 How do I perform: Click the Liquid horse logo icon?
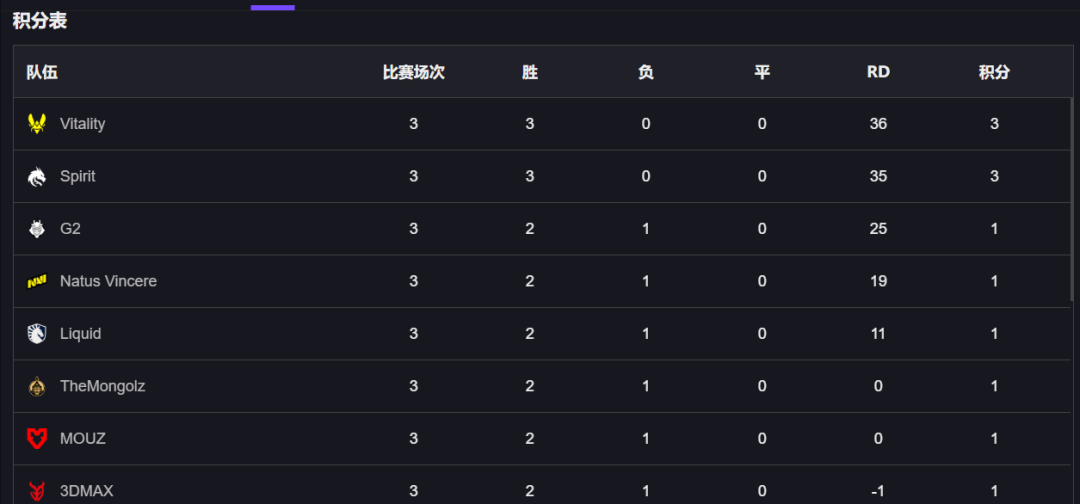tap(37, 334)
